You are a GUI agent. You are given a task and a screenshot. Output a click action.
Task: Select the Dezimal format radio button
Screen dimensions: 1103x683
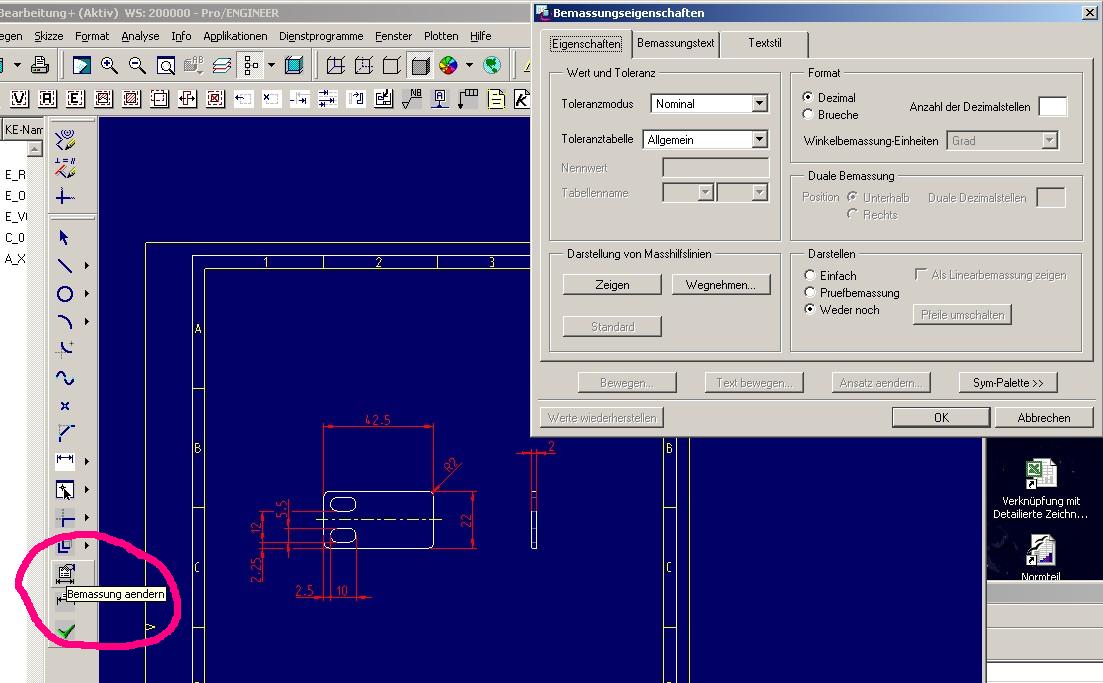tap(810, 97)
